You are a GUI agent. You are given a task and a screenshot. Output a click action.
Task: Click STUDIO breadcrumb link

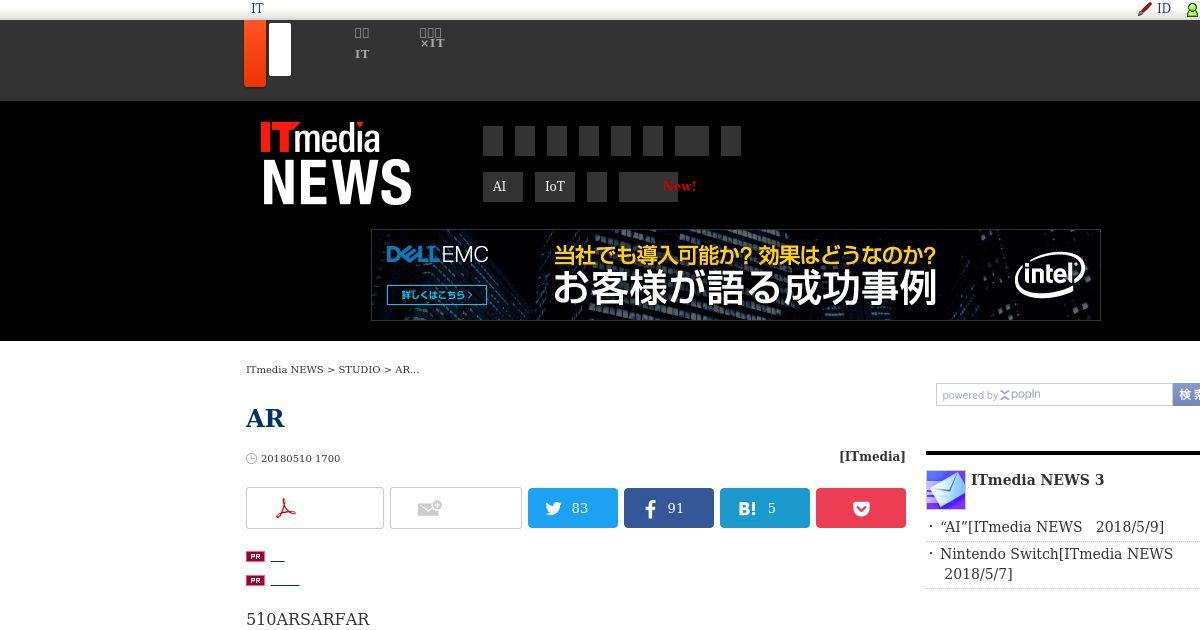coord(359,369)
